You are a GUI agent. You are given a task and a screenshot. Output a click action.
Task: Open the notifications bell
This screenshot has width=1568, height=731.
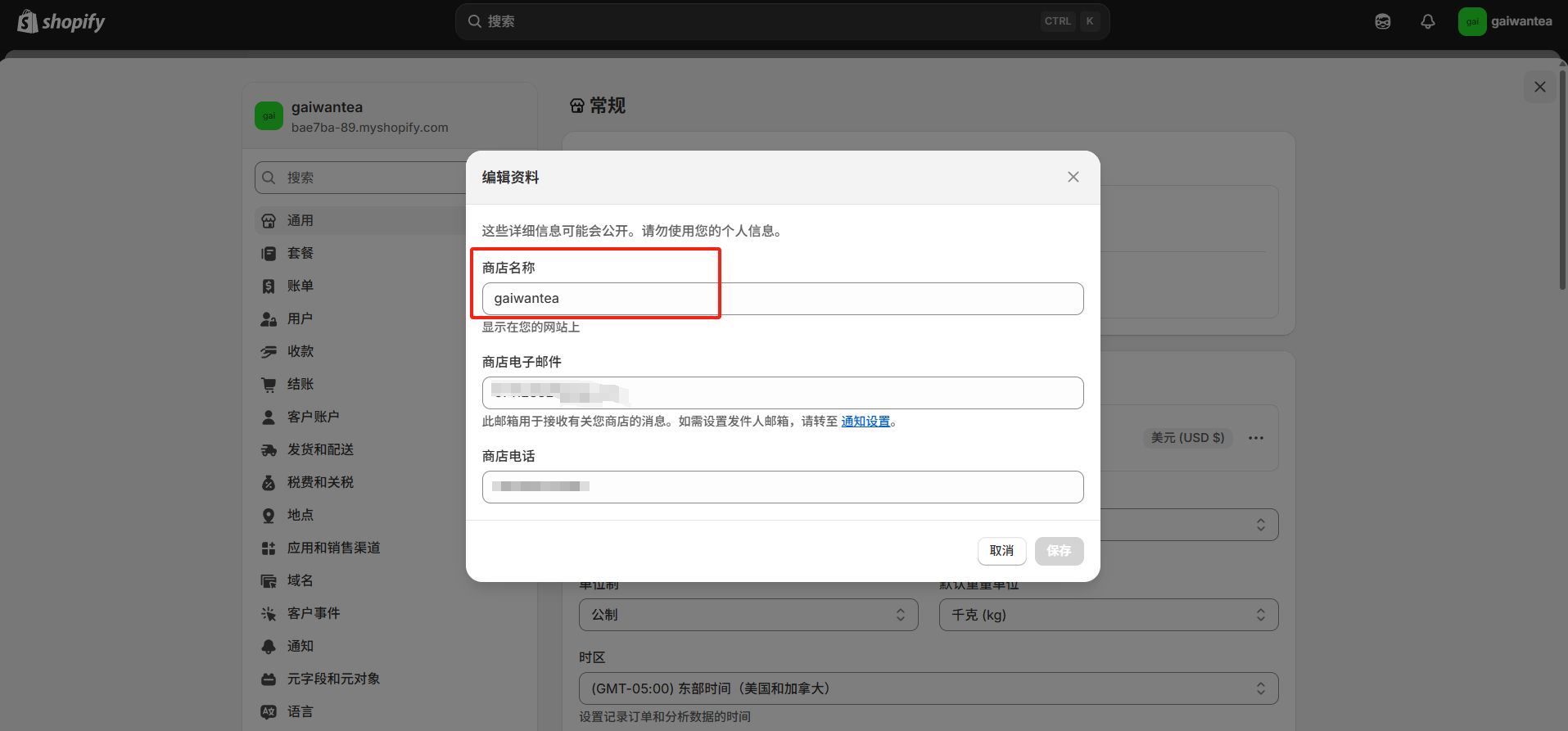(x=1428, y=22)
